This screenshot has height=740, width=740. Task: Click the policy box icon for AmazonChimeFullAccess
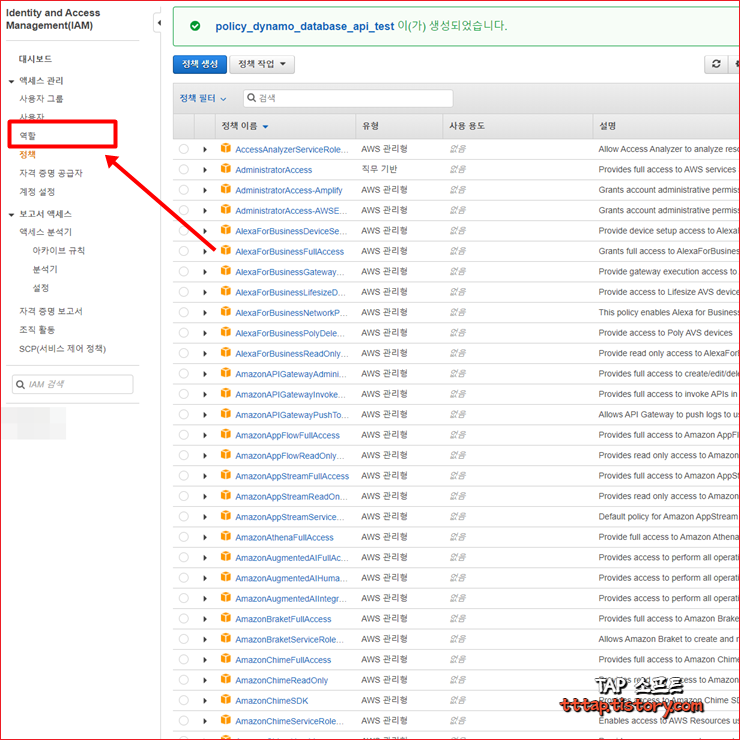[x=226, y=659]
